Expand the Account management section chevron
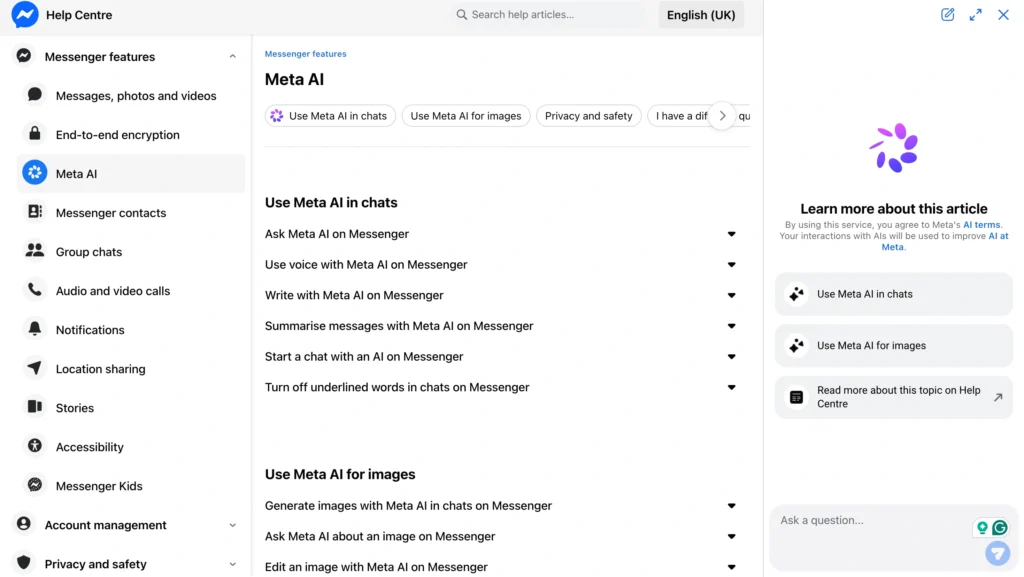 pos(232,525)
